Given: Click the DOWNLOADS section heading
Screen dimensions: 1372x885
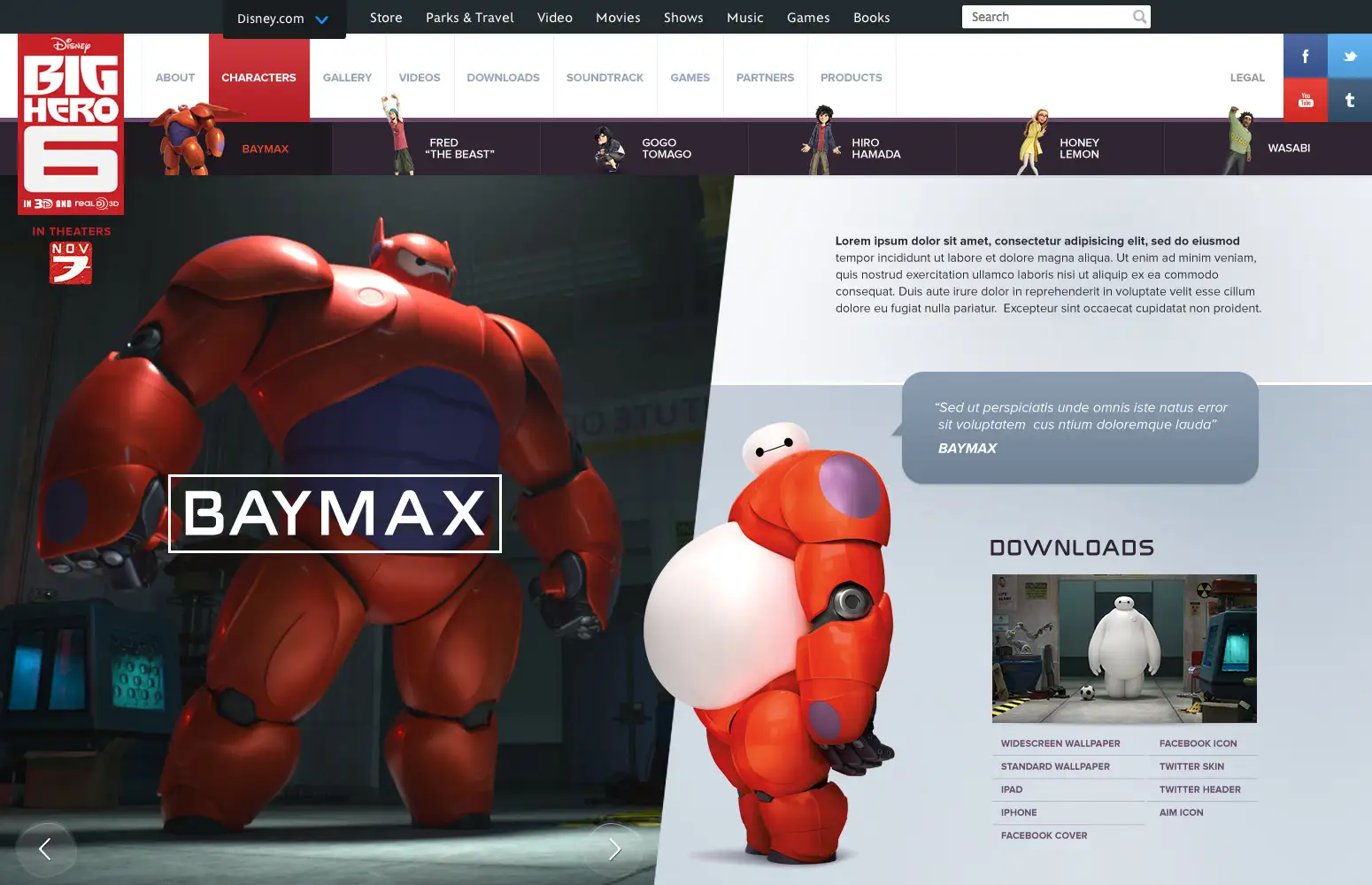Looking at the screenshot, I should 1072,548.
